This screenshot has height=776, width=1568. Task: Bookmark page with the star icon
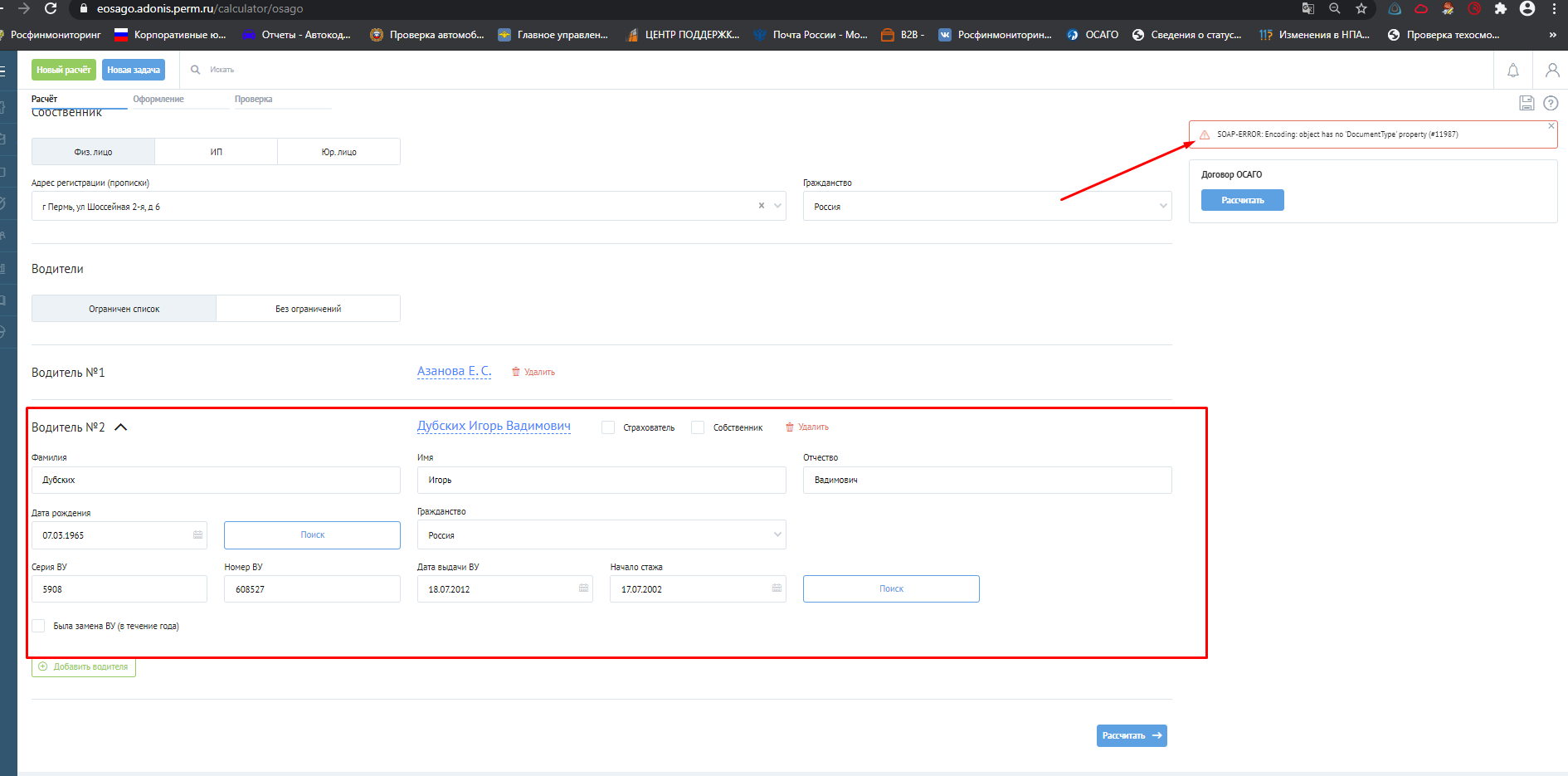[1361, 8]
